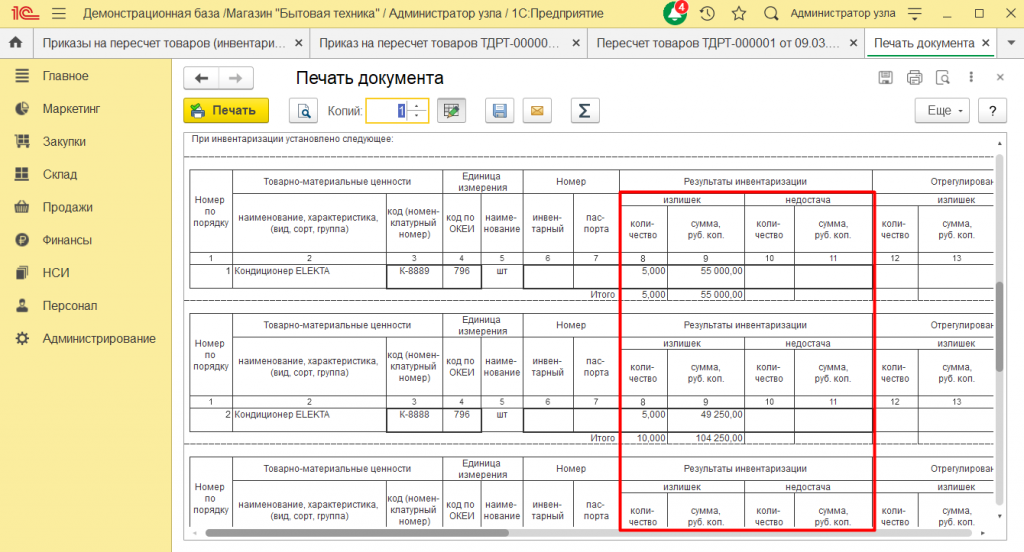Increase copies with up stepper
This screenshot has width=1024, height=552.
(x=417, y=106)
